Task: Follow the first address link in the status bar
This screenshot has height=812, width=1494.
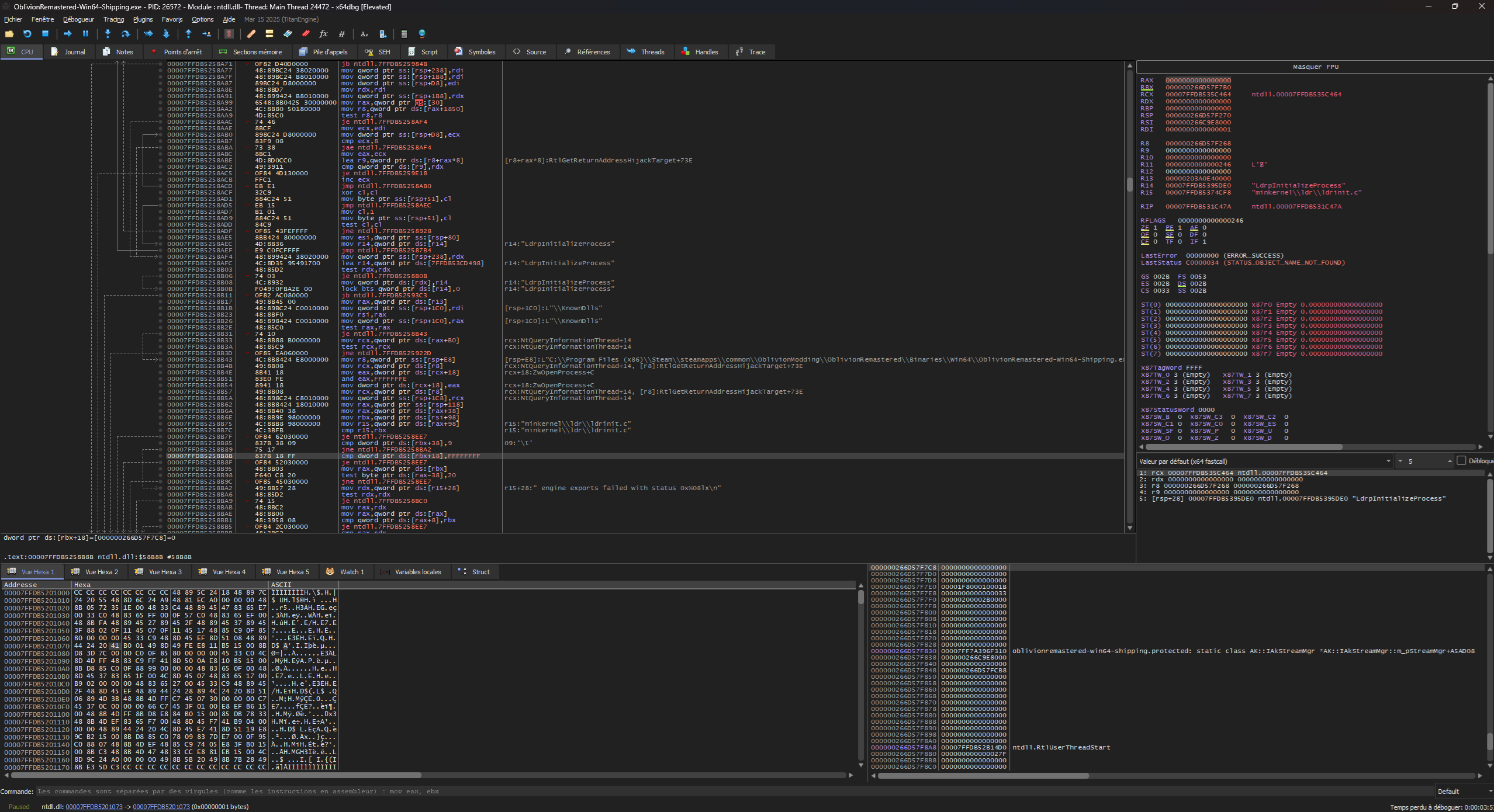Action: (x=94, y=807)
